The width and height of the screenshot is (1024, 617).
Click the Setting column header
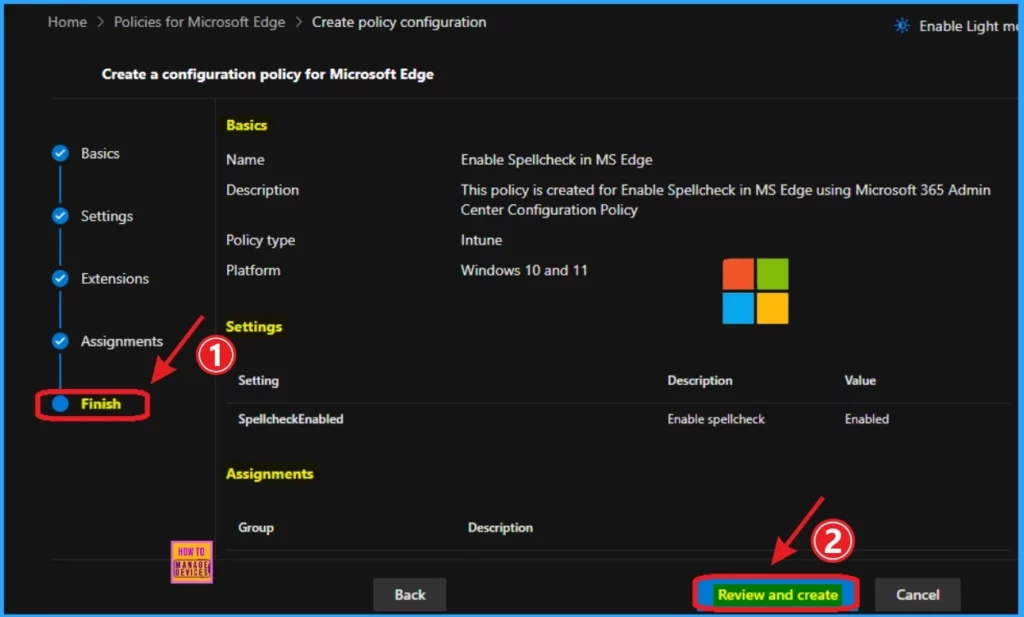[258, 381]
